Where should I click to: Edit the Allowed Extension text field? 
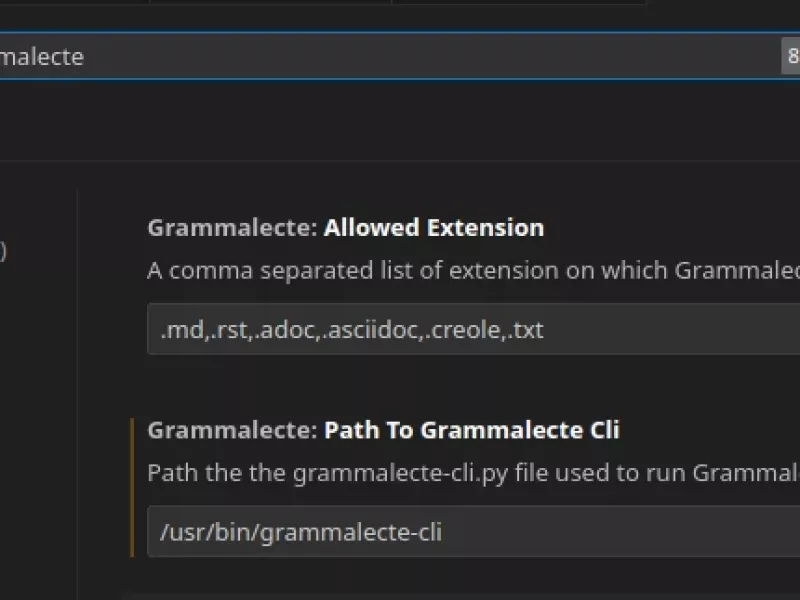473,329
